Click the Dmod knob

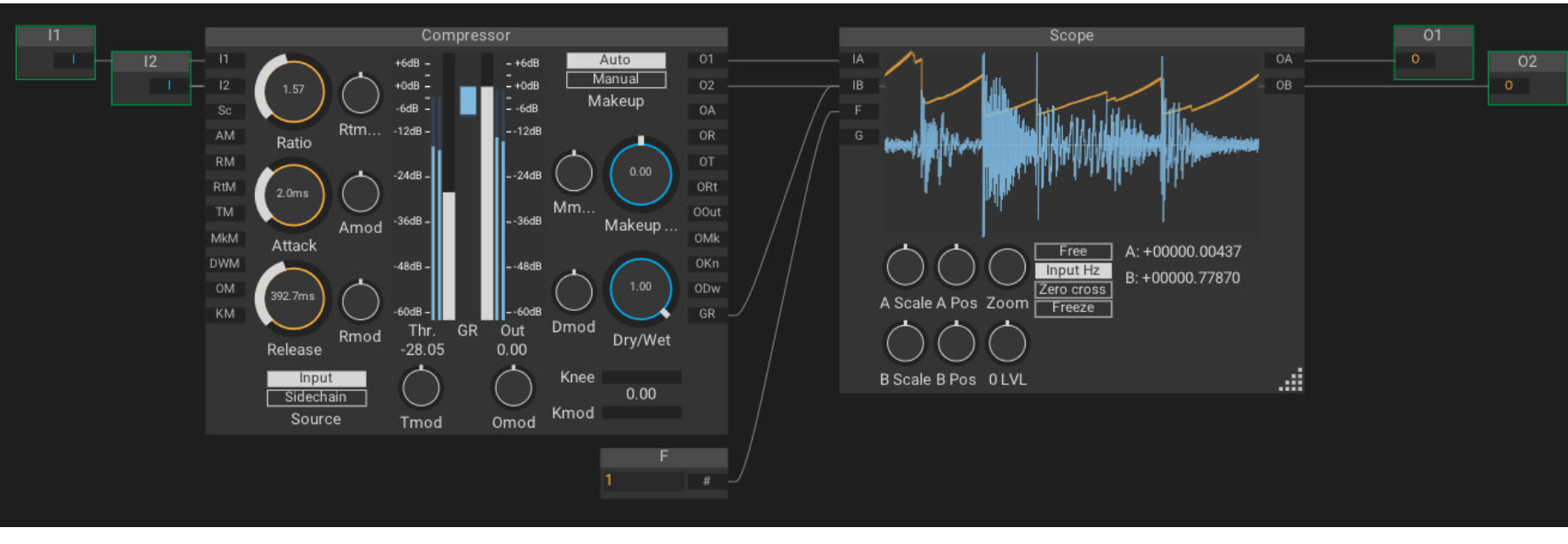(574, 292)
